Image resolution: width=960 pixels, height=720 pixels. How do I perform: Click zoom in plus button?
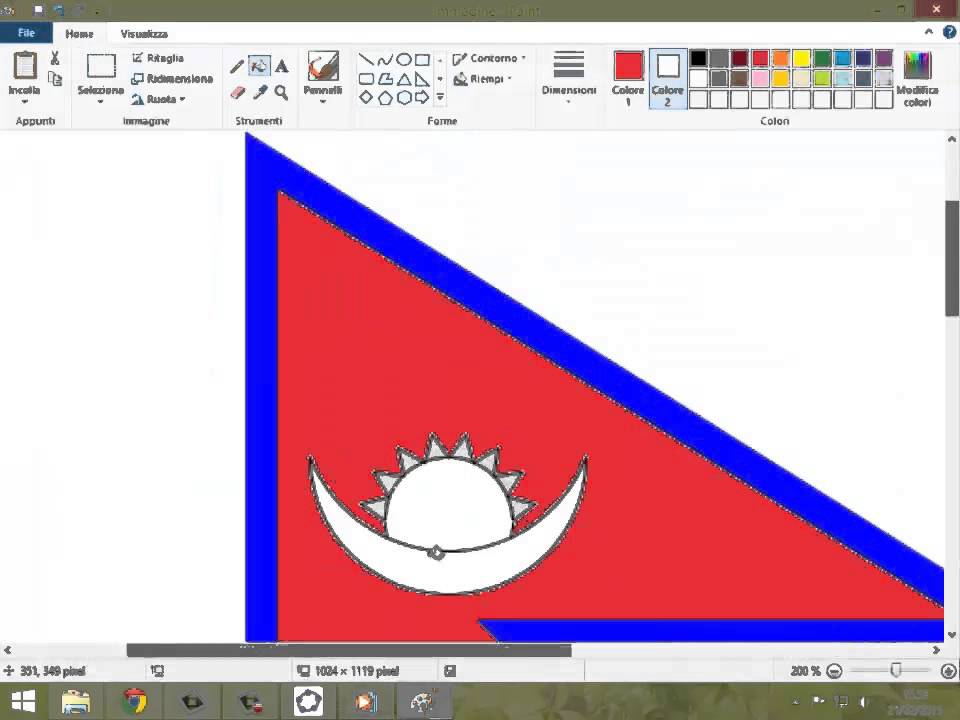coord(948,671)
